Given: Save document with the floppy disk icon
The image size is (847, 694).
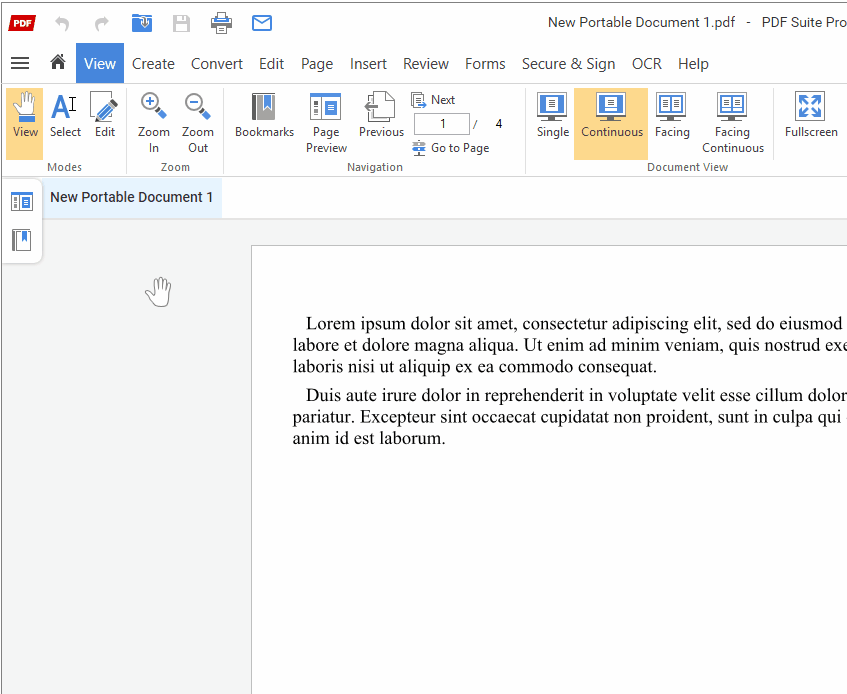Looking at the screenshot, I should [182, 24].
